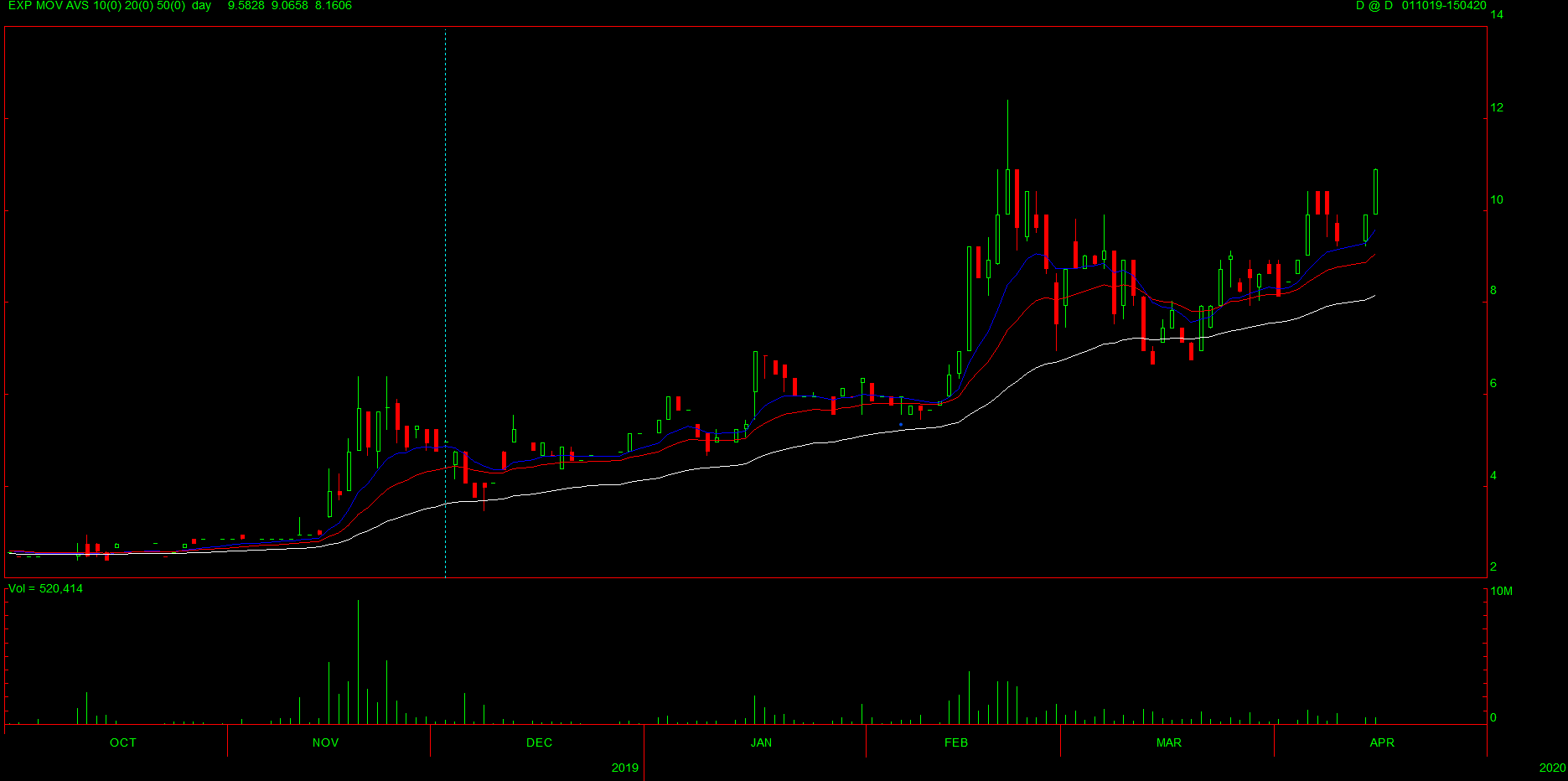Click the APR month label on time axis
This screenshot has width=1568, height=781.
[x=1382, y=742]
